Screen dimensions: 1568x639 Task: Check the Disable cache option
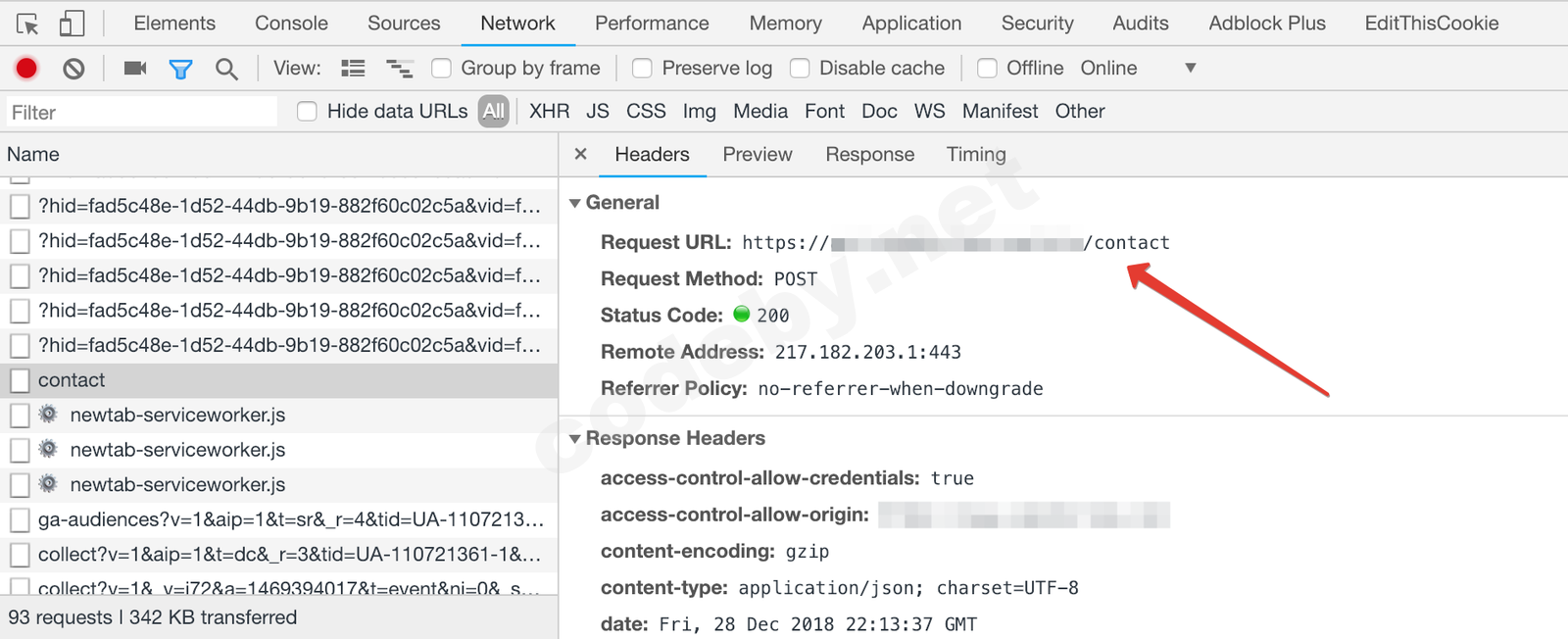800,69
